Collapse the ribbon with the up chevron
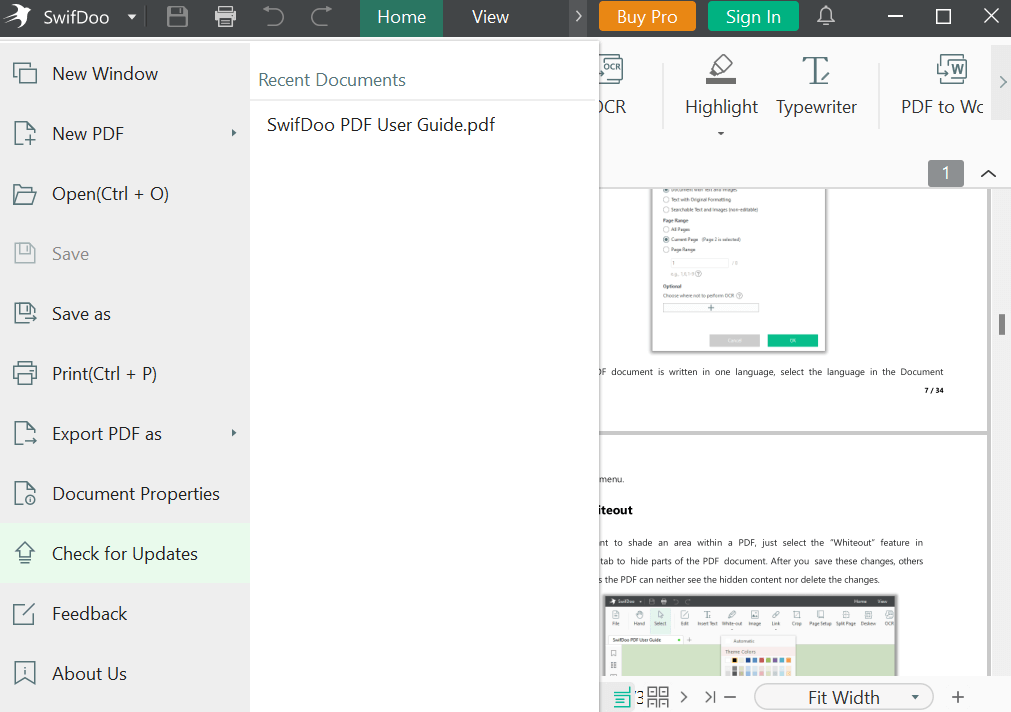The height and width of the screenshot is (712, 1011). [988, 173]
